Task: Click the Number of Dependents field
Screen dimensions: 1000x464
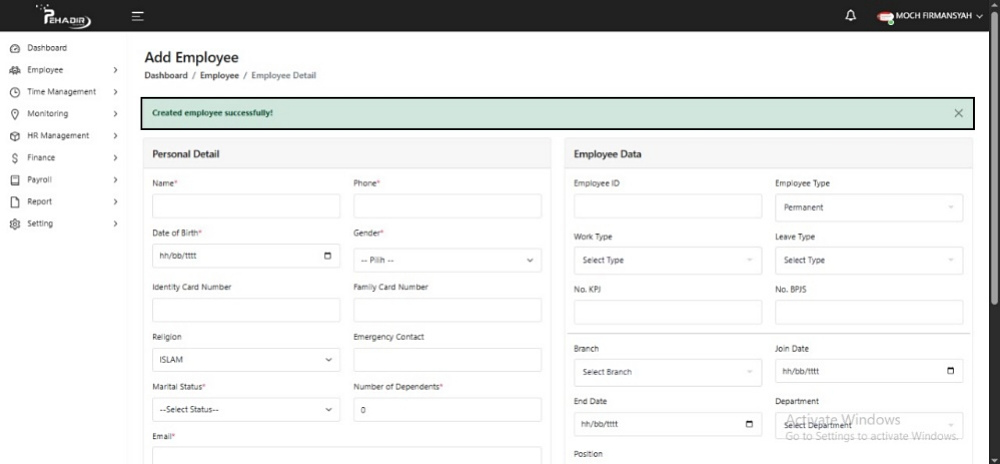Action: (447, 410)
